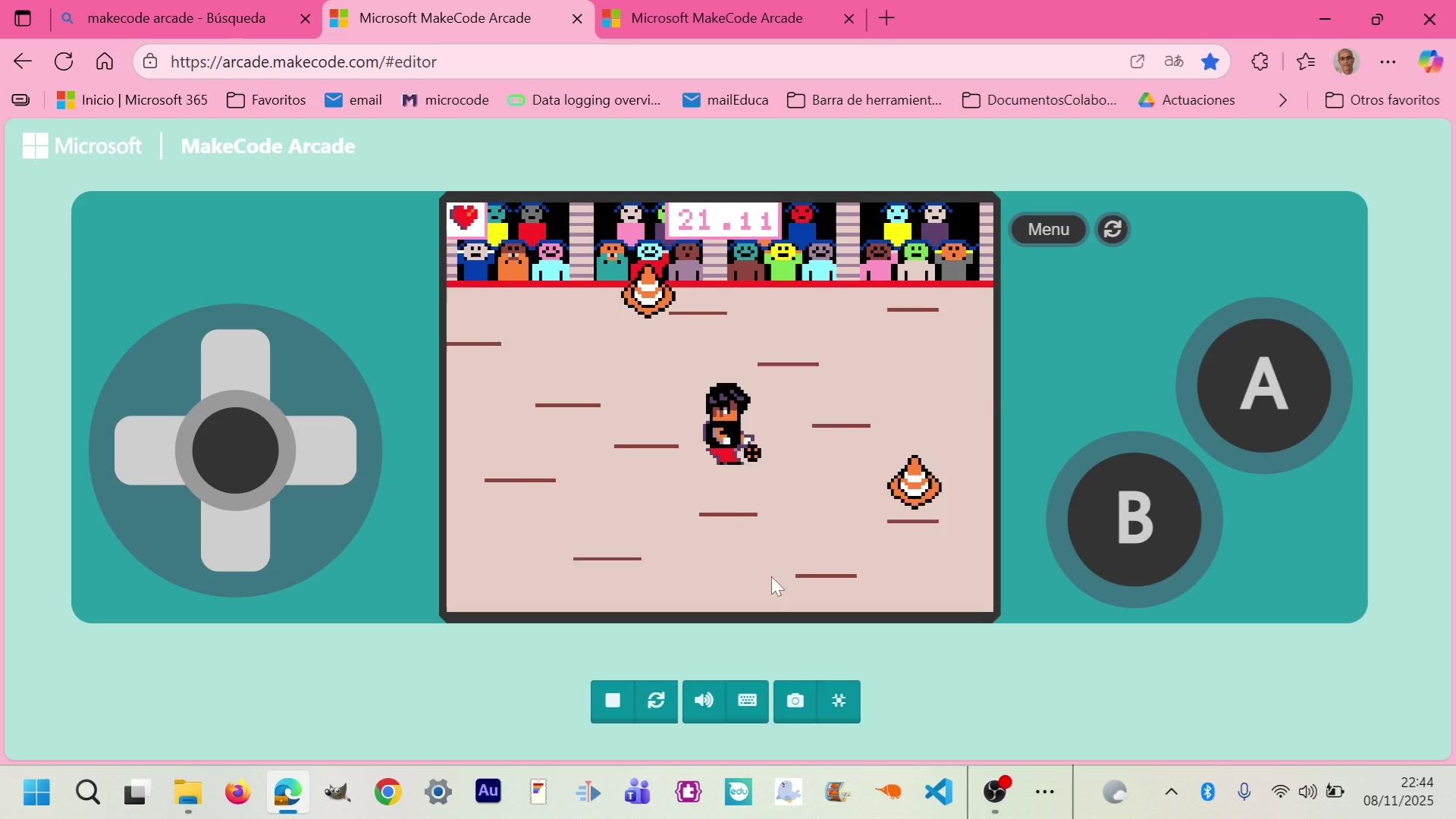Take a screenshot with the camera icon

point(795,701)
